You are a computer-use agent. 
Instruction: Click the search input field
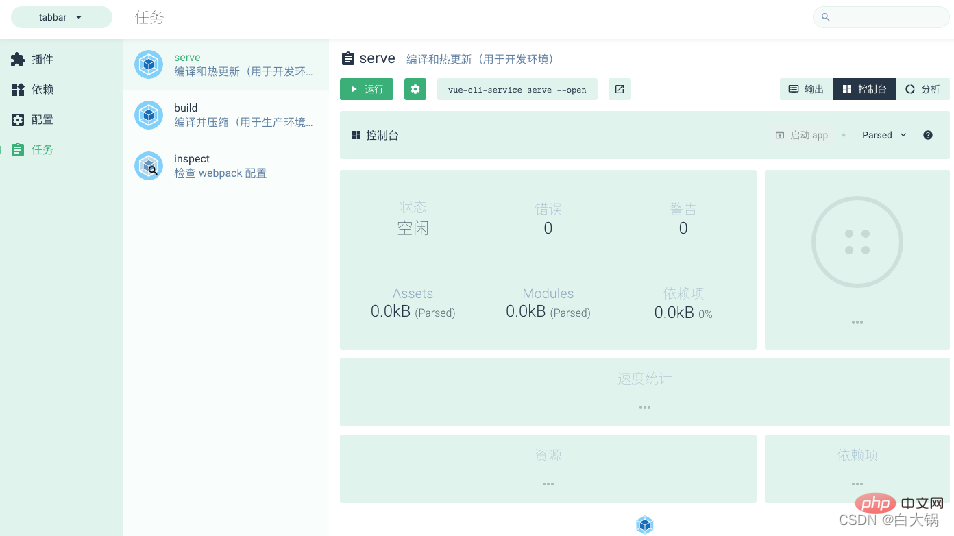point(880,17)
